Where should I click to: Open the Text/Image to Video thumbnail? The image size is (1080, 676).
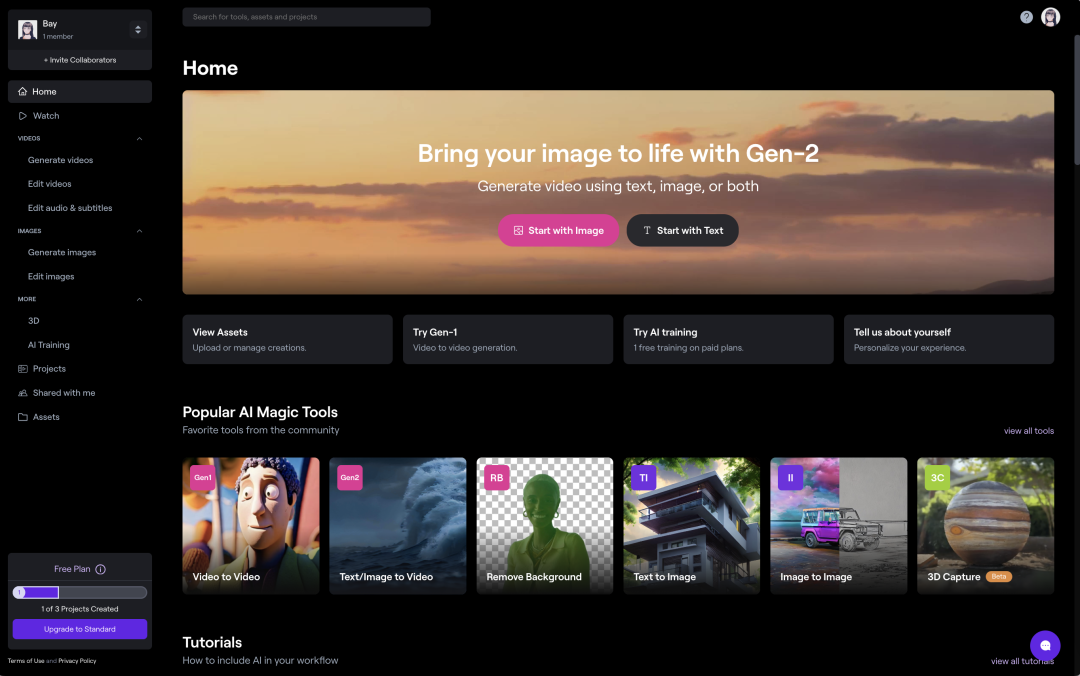pyautogui.click(x=397, y=526)
